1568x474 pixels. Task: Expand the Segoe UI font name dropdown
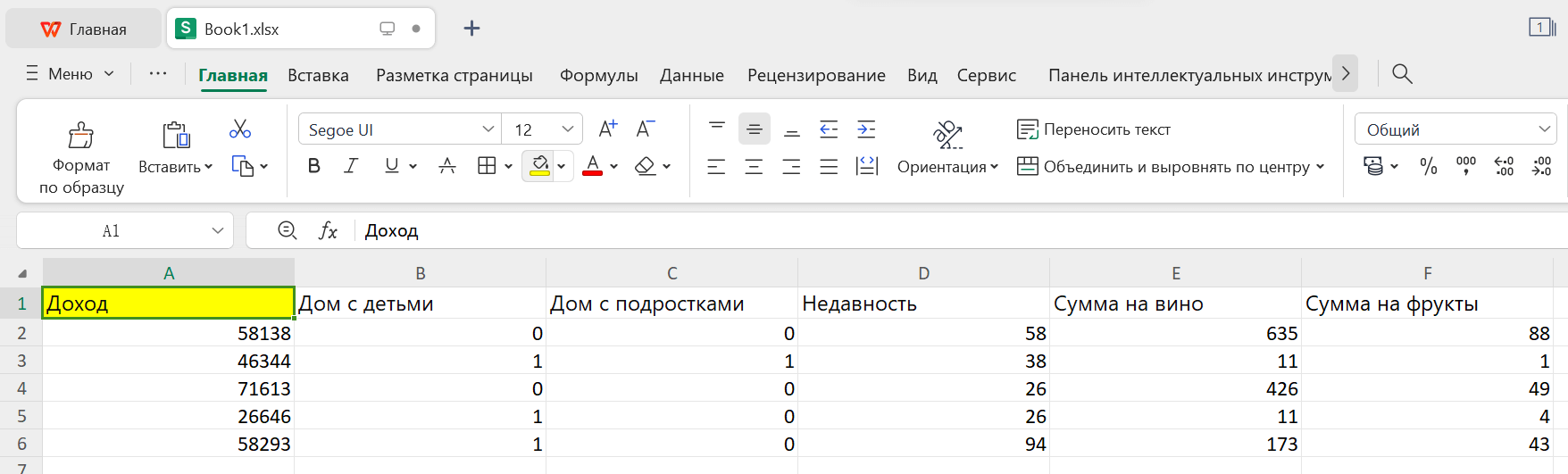[488, 129]
